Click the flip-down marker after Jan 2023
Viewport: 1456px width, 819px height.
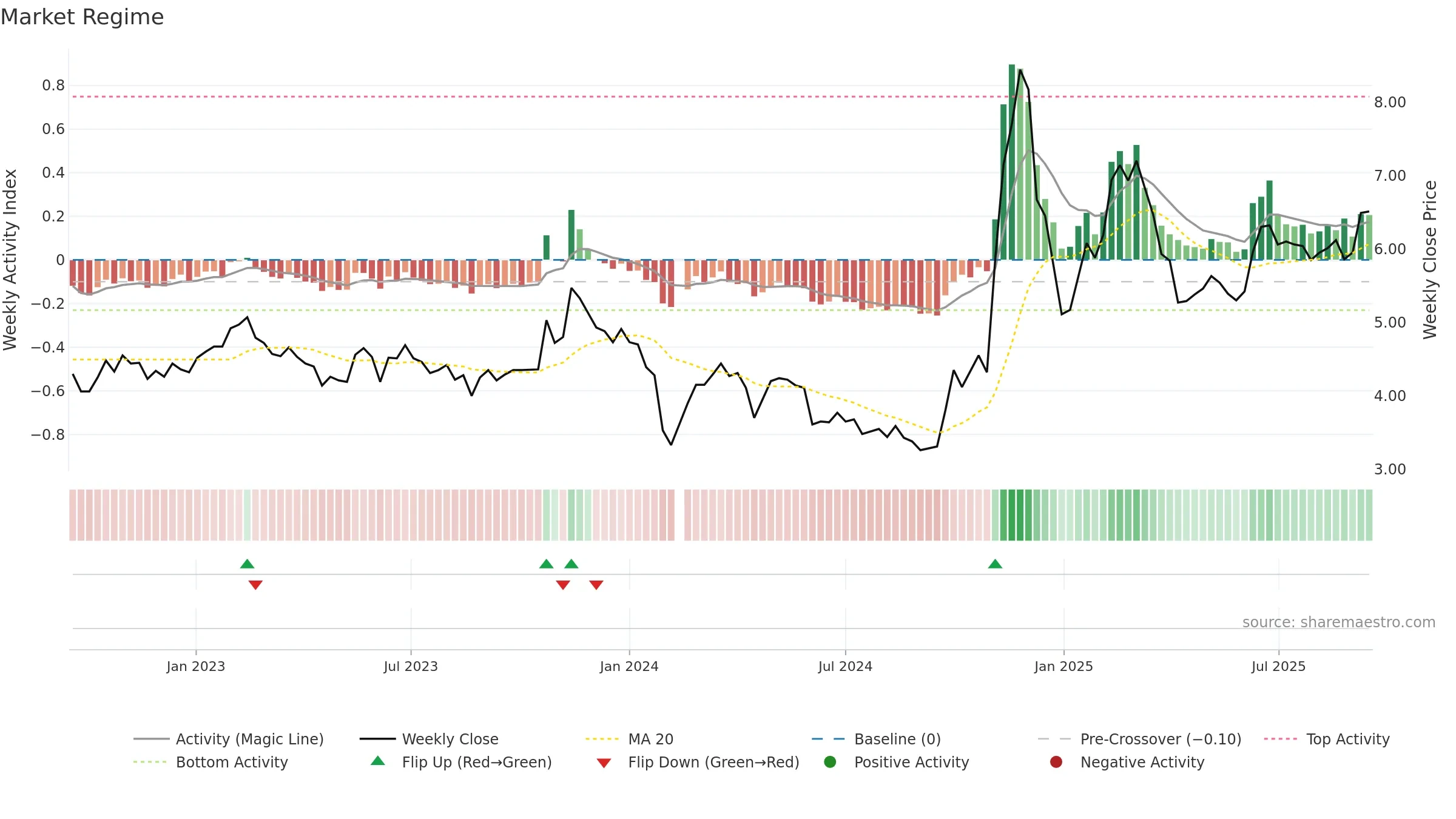pyautogui.click(x=255, y=585)
